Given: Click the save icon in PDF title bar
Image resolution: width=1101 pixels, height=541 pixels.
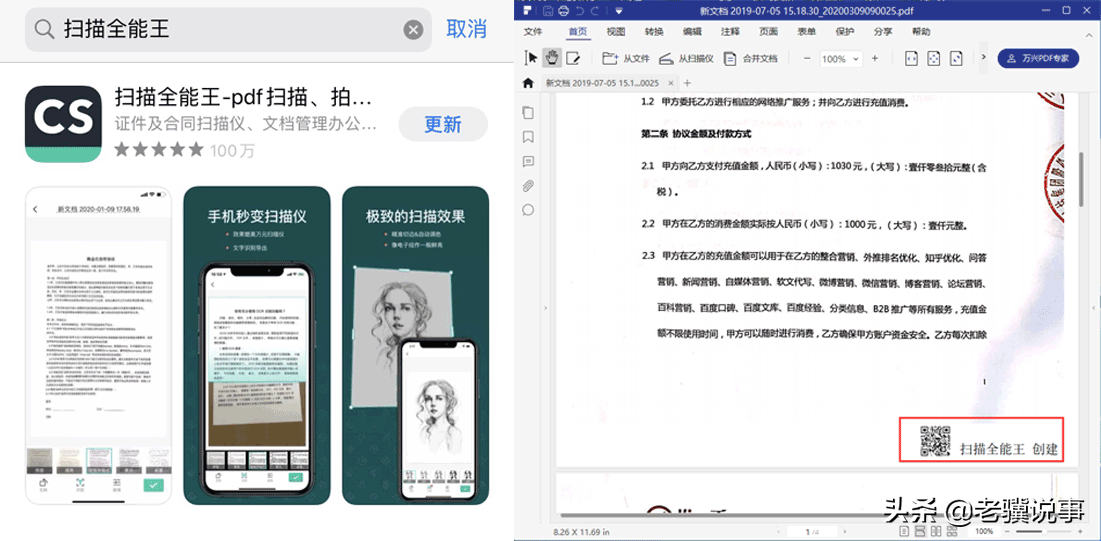Looking at the screenshot, I should coord(546,11).
